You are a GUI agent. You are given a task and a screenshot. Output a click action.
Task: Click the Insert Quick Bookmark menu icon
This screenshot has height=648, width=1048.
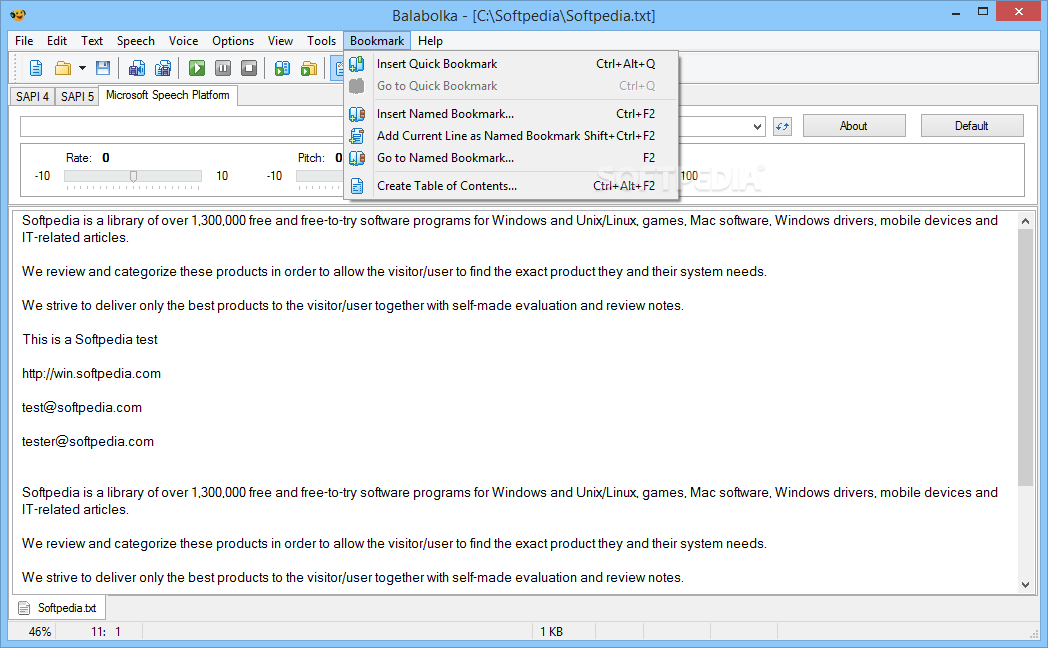coord(357,63)
